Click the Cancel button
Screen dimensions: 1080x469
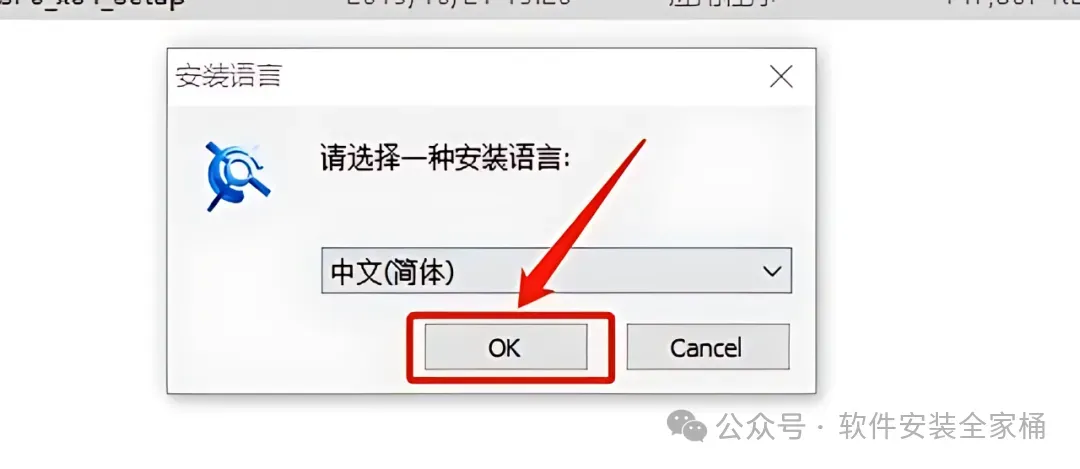pyautogui.click(x=707, y=347)
